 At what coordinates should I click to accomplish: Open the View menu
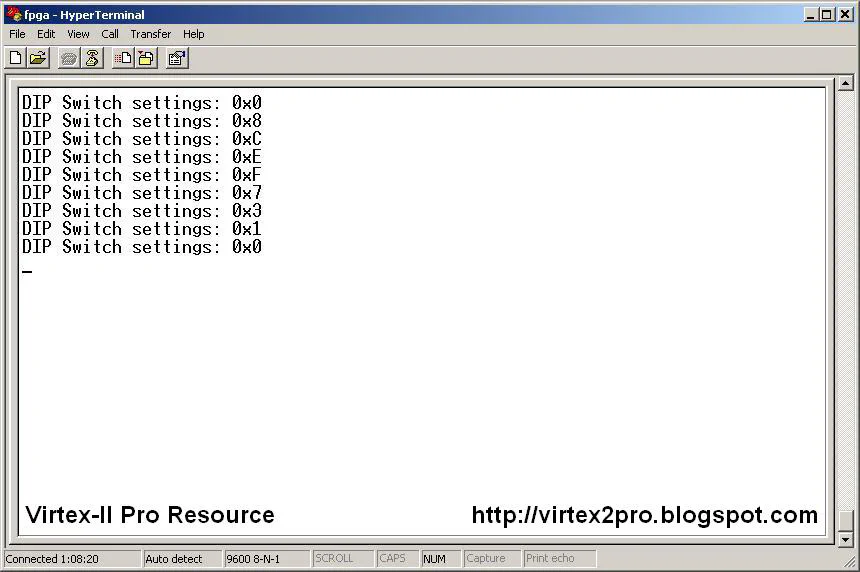click(x=78, y=34)
